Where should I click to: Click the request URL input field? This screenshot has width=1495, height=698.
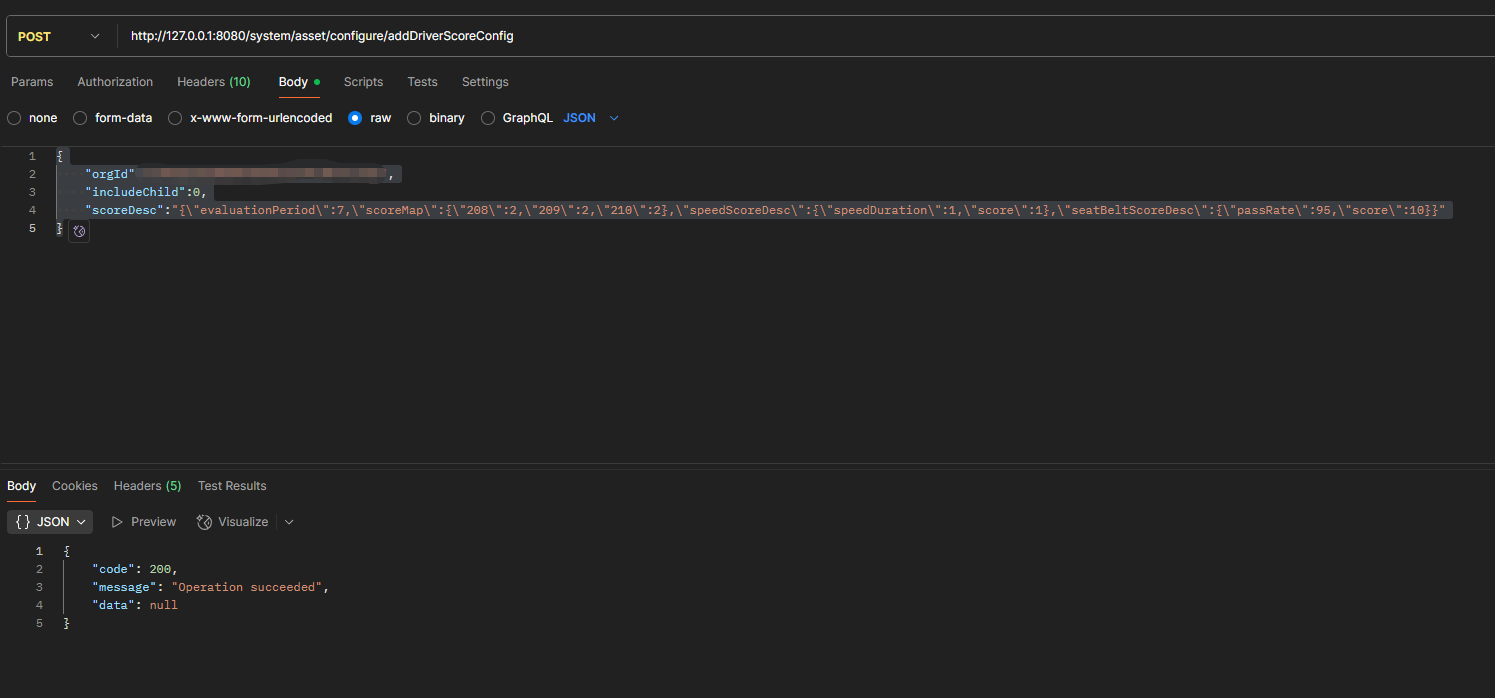(800, 36)
